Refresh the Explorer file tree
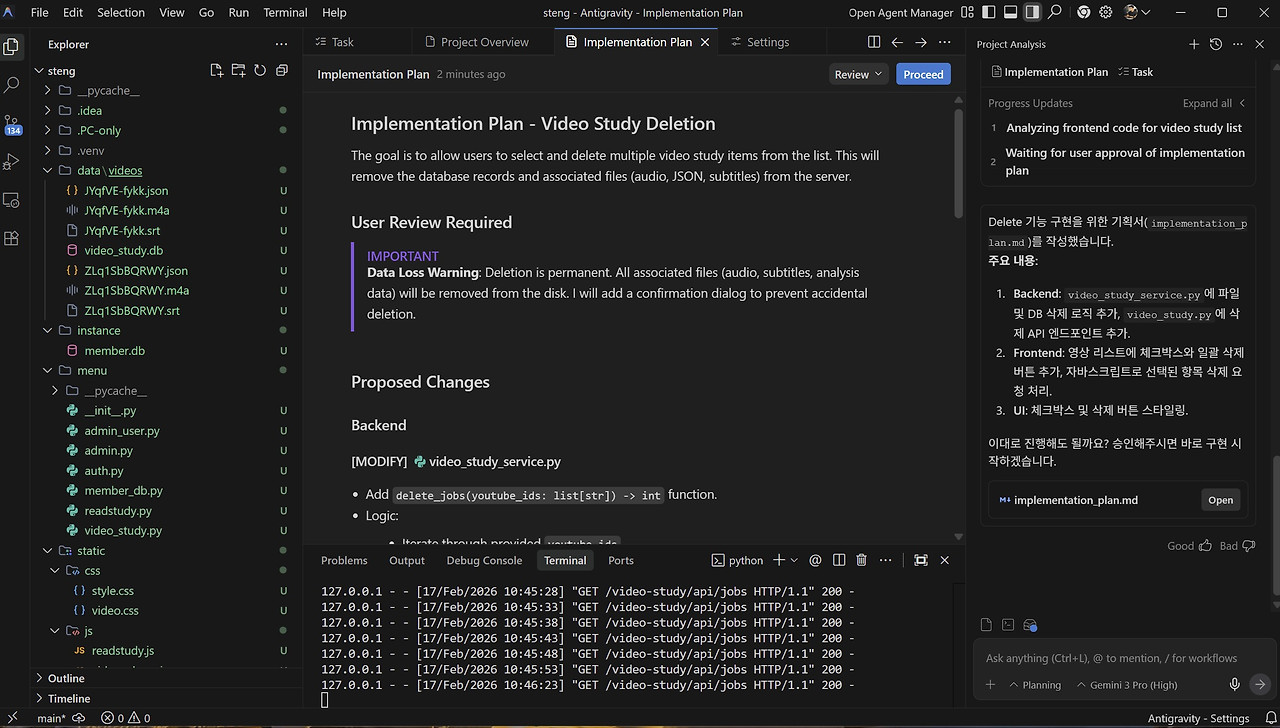The width and height of the screenshot is (1280, 728). click(260, 71)
